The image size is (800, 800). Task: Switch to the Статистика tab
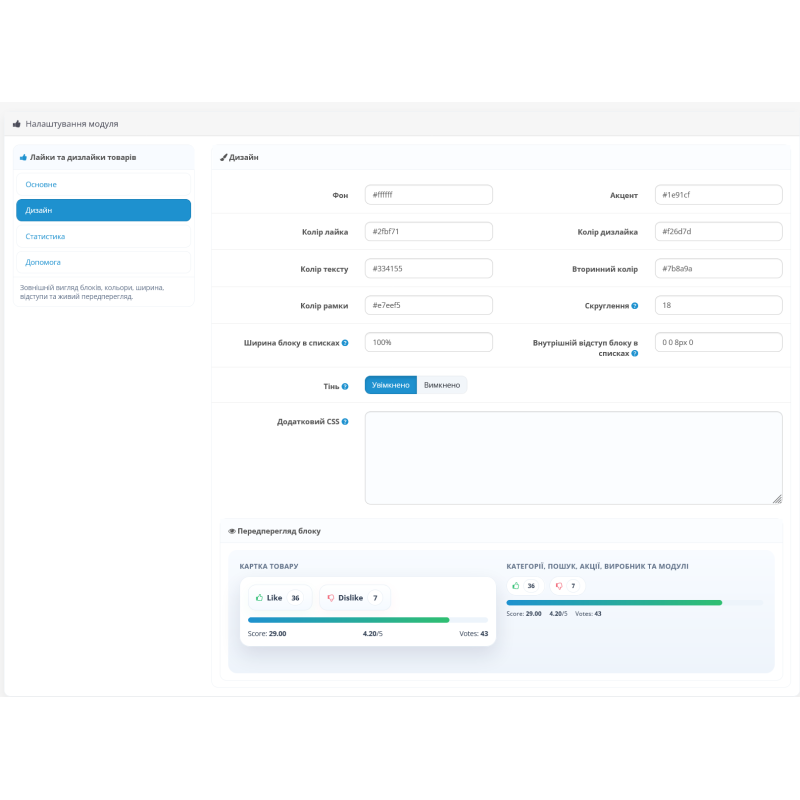tap(104, 236)
